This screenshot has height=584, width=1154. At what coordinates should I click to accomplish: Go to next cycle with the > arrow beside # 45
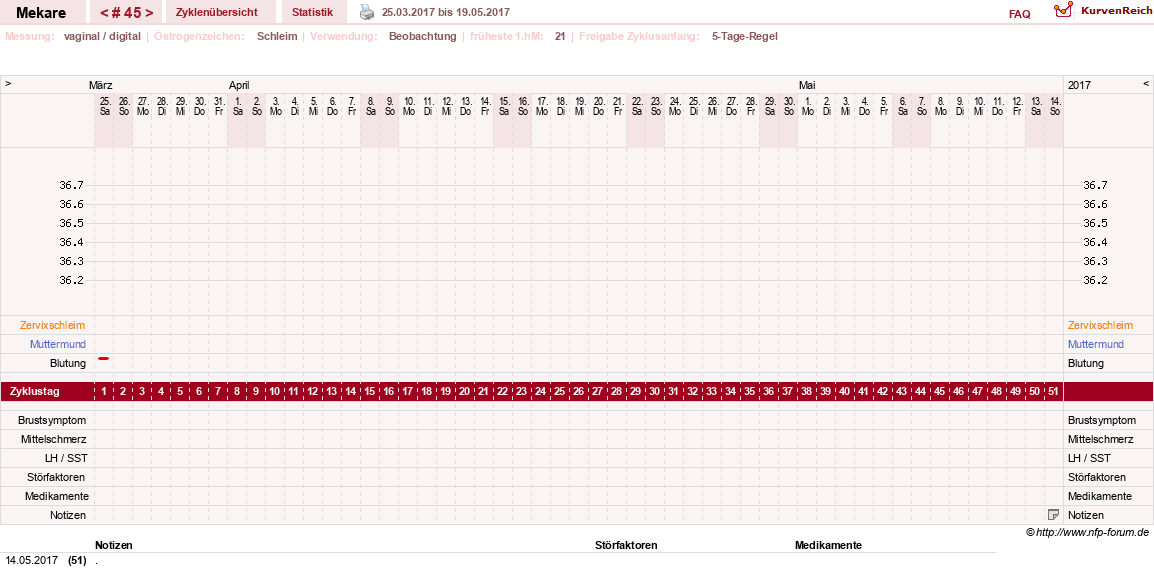[x=149, y=13]
